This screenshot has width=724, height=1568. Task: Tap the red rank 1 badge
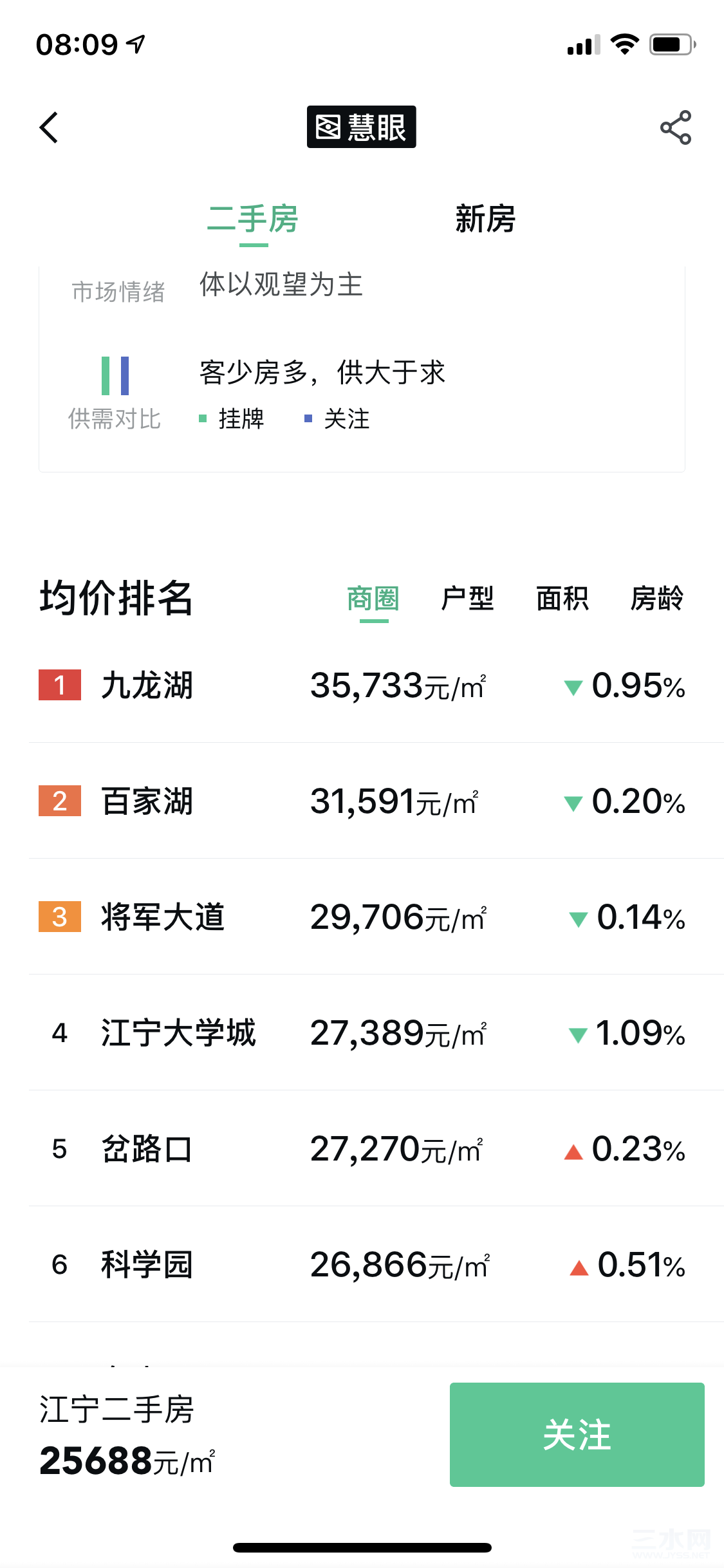(x=60, y=685)
